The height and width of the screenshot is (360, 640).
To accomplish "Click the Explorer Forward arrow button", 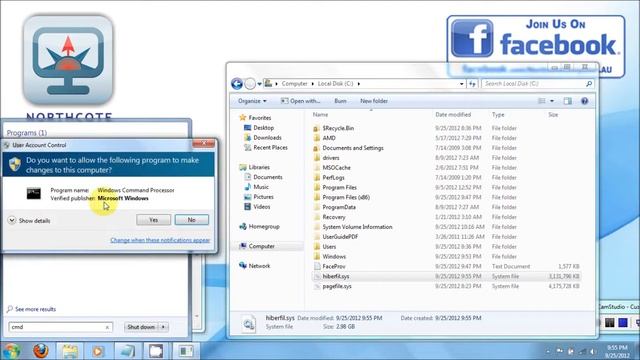I will pos(250,84).
